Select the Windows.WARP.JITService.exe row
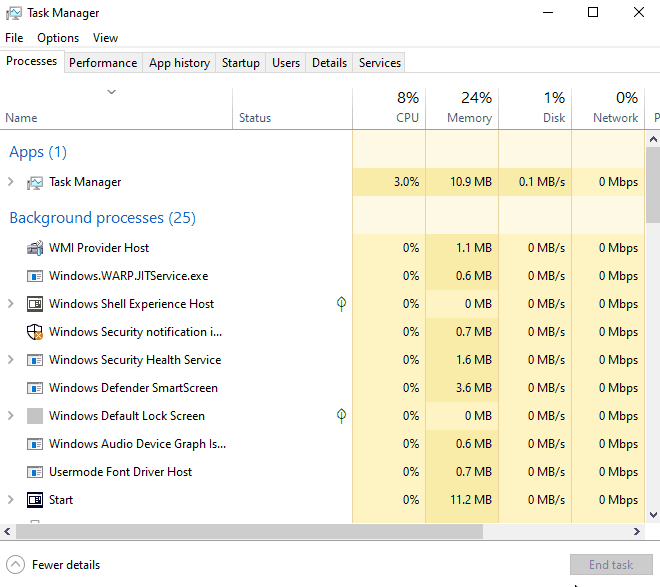 point(322,276)
